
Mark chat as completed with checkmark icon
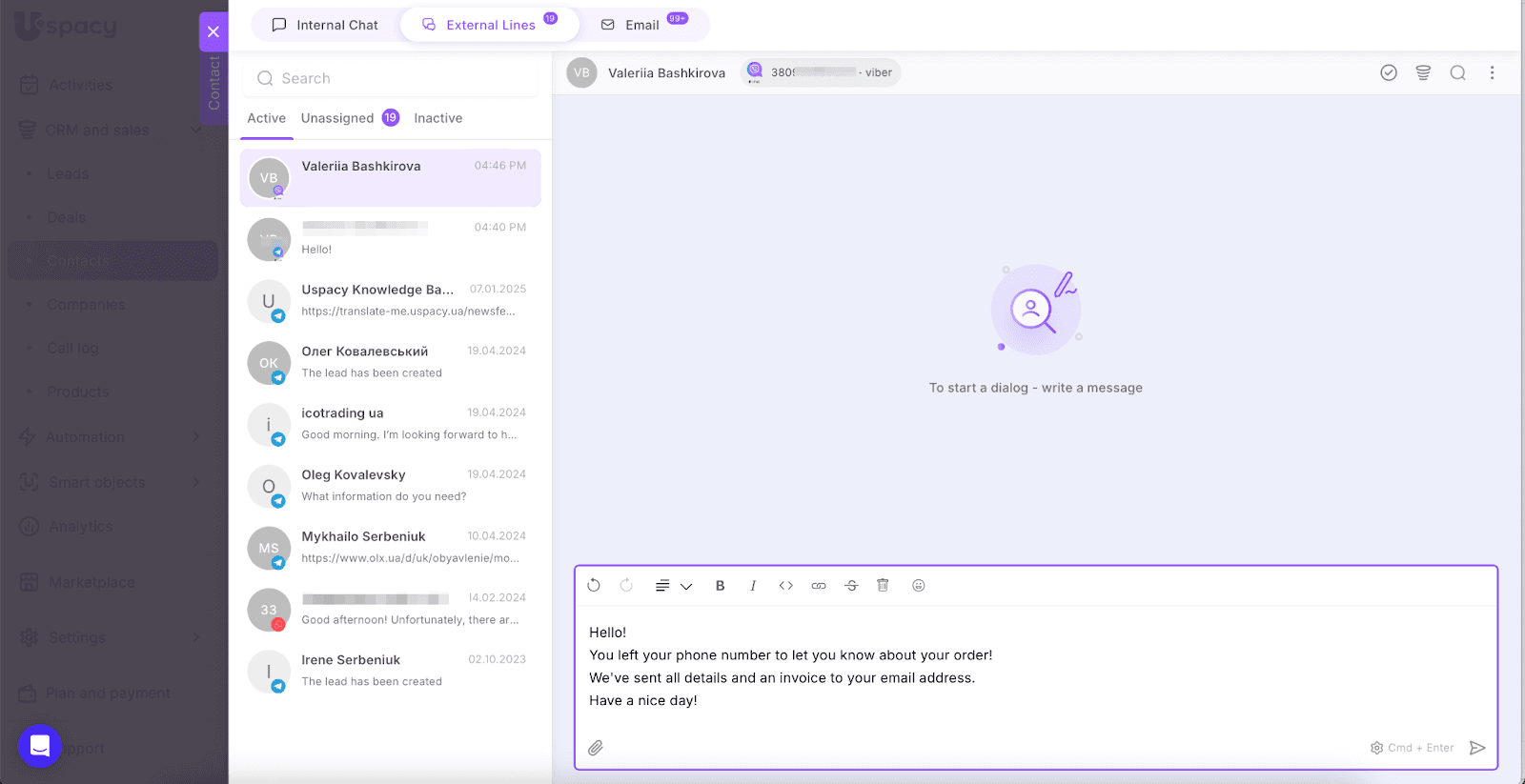click(x=1389, y=72)
